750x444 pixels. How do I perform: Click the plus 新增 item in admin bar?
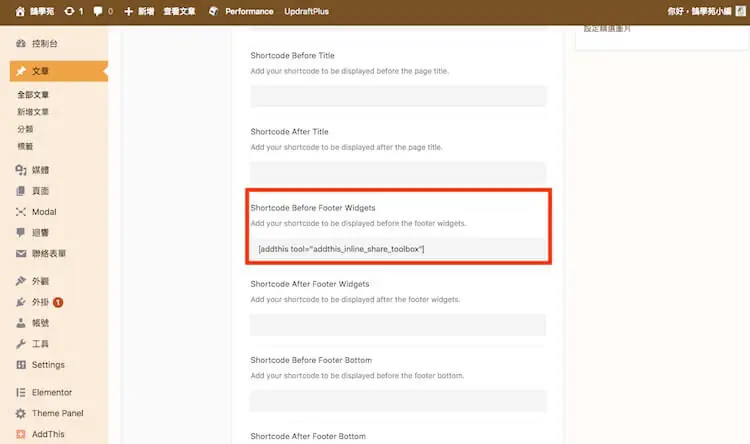click(139, 11)
